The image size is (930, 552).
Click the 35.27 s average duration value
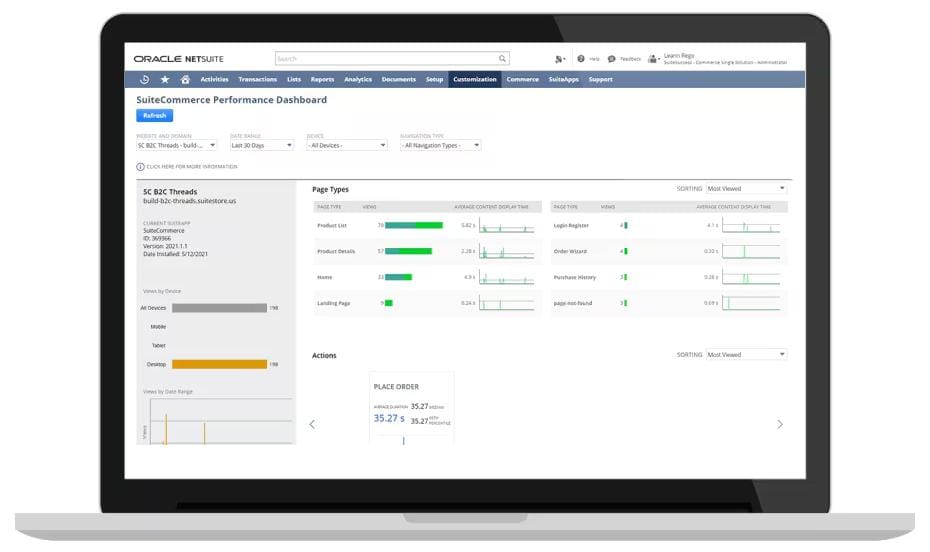pyautogui.click(x=389, y=418)
